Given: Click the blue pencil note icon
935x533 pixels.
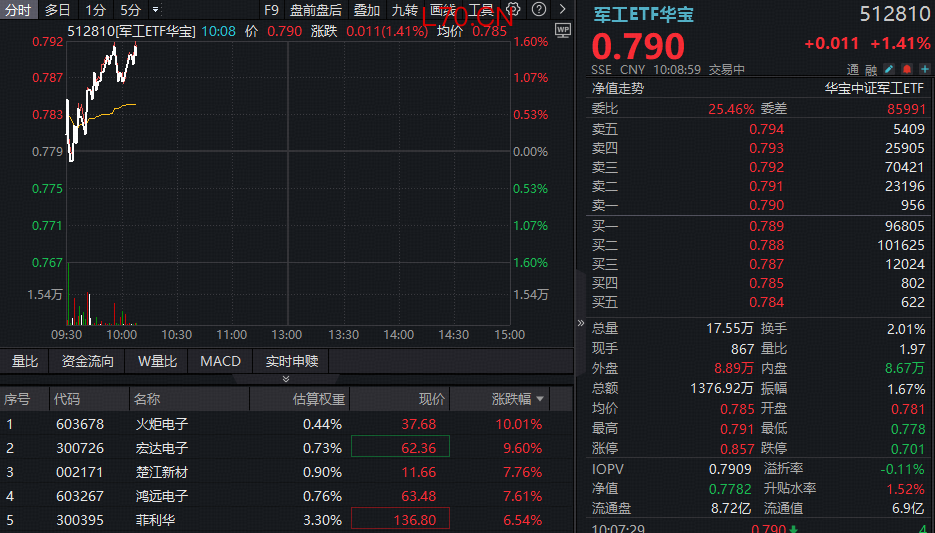Looking at the screenshot, I should [x=888, y=69].
